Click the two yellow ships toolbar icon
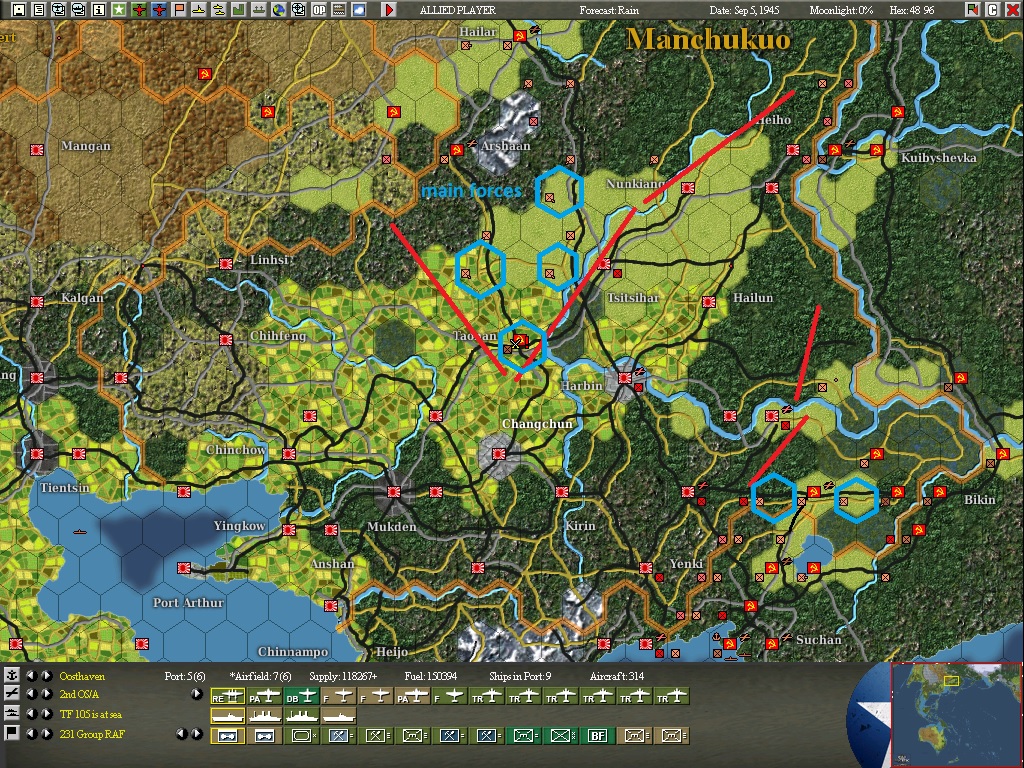The image size is (1024, 768). (219, 9)
